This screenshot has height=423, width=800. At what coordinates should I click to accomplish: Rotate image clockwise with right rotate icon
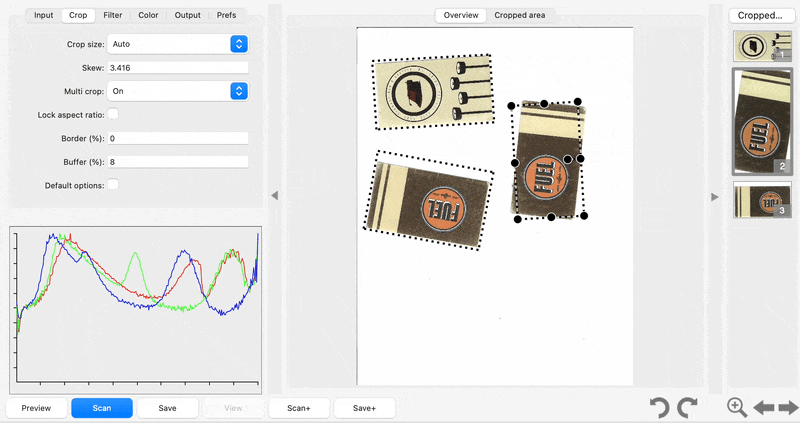687,408
